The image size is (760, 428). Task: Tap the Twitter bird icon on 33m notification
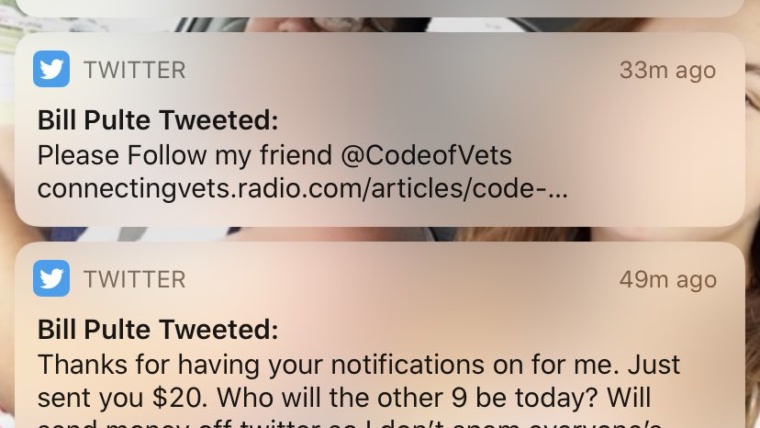(51, 69)
